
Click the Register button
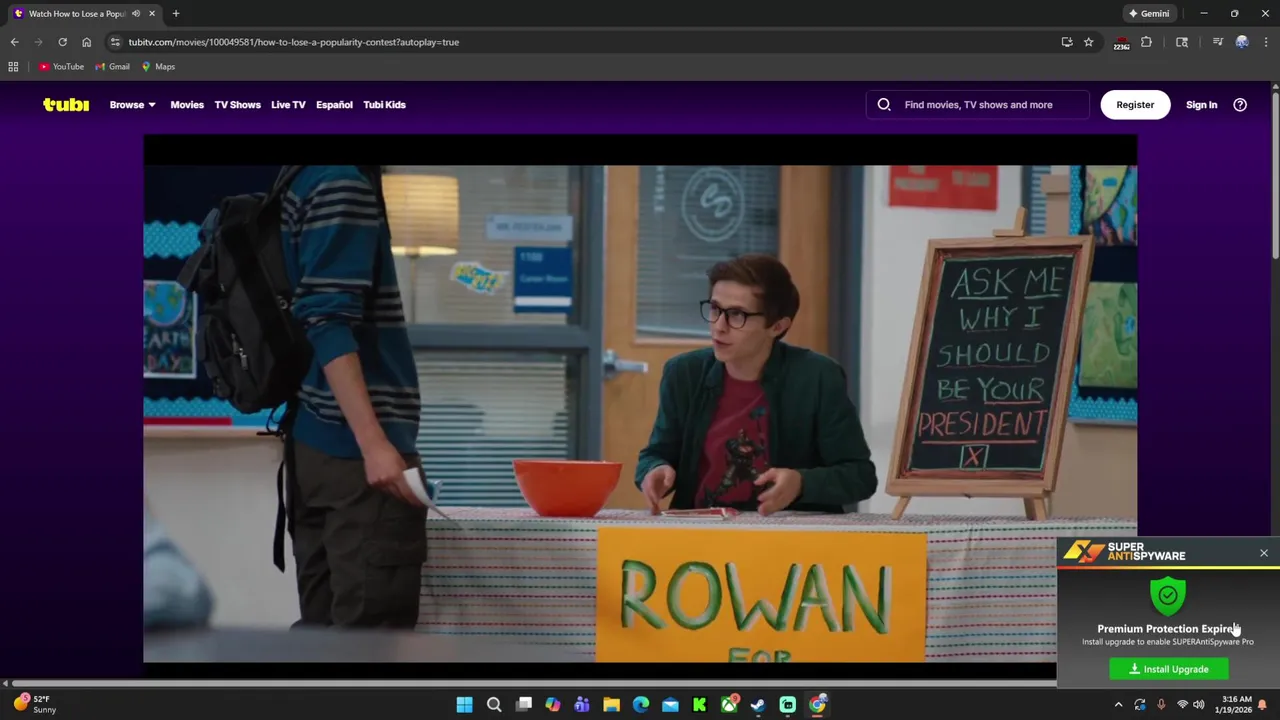point(1135,104)
